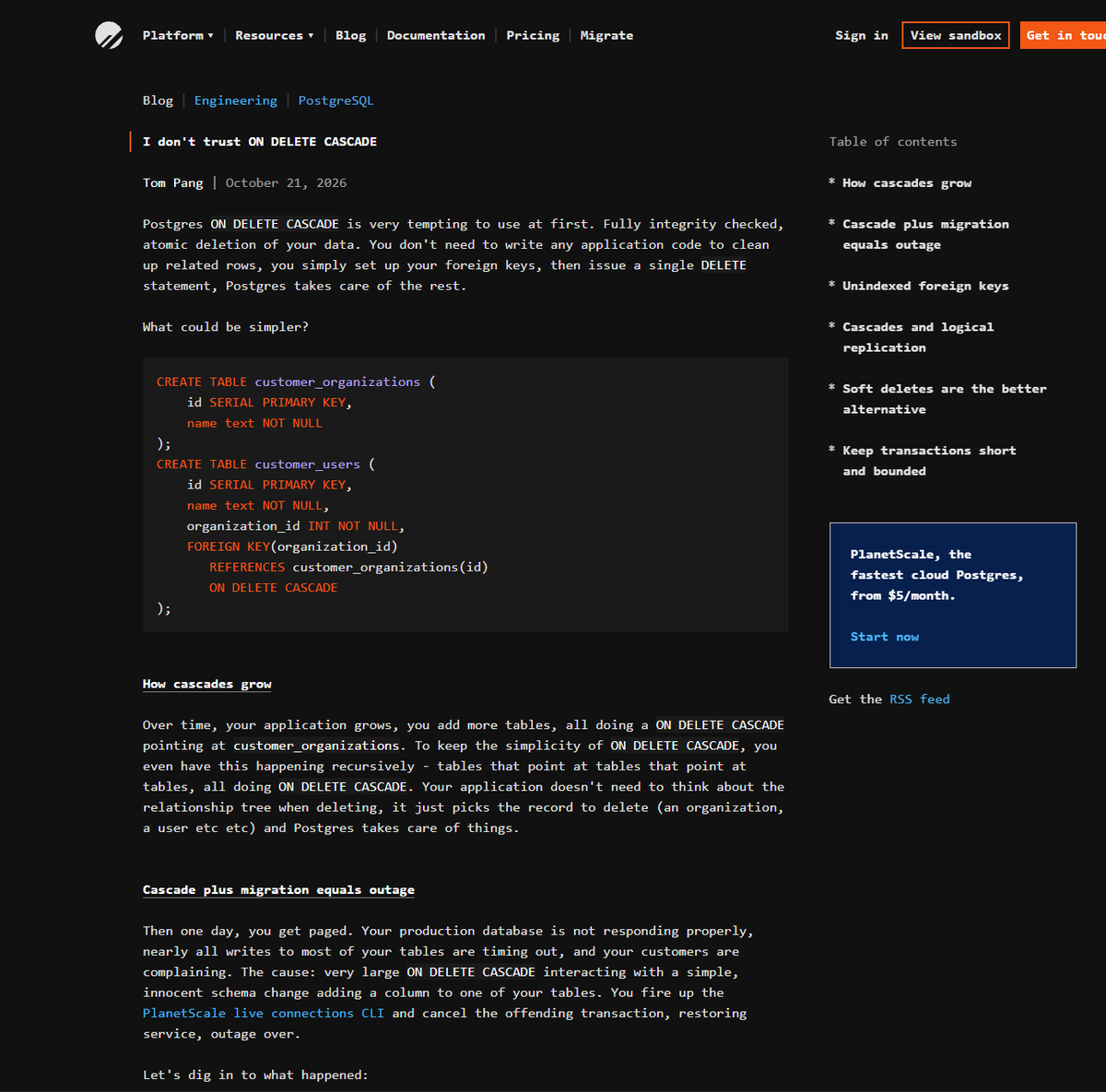Open the Blog nav item
Image resolution: width=1106 pixels, height=1092 pixels.
pyautogui.click(x=350, y=35)
